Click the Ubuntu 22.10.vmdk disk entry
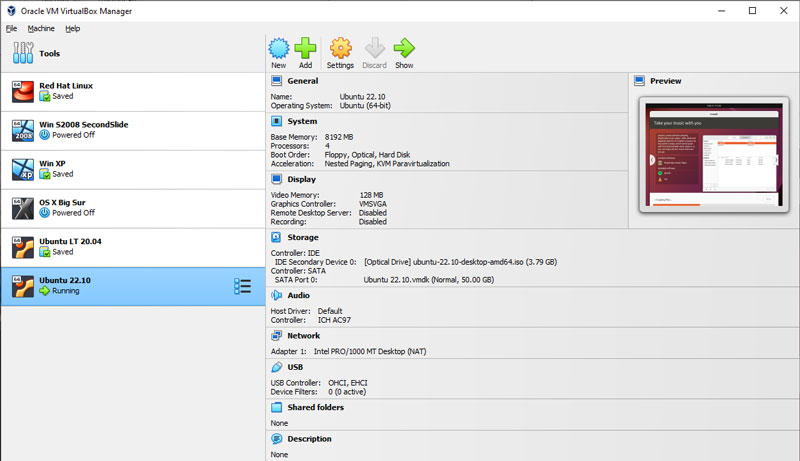The width and height of the screenshot is (800, 461). [x=429, y=279]
